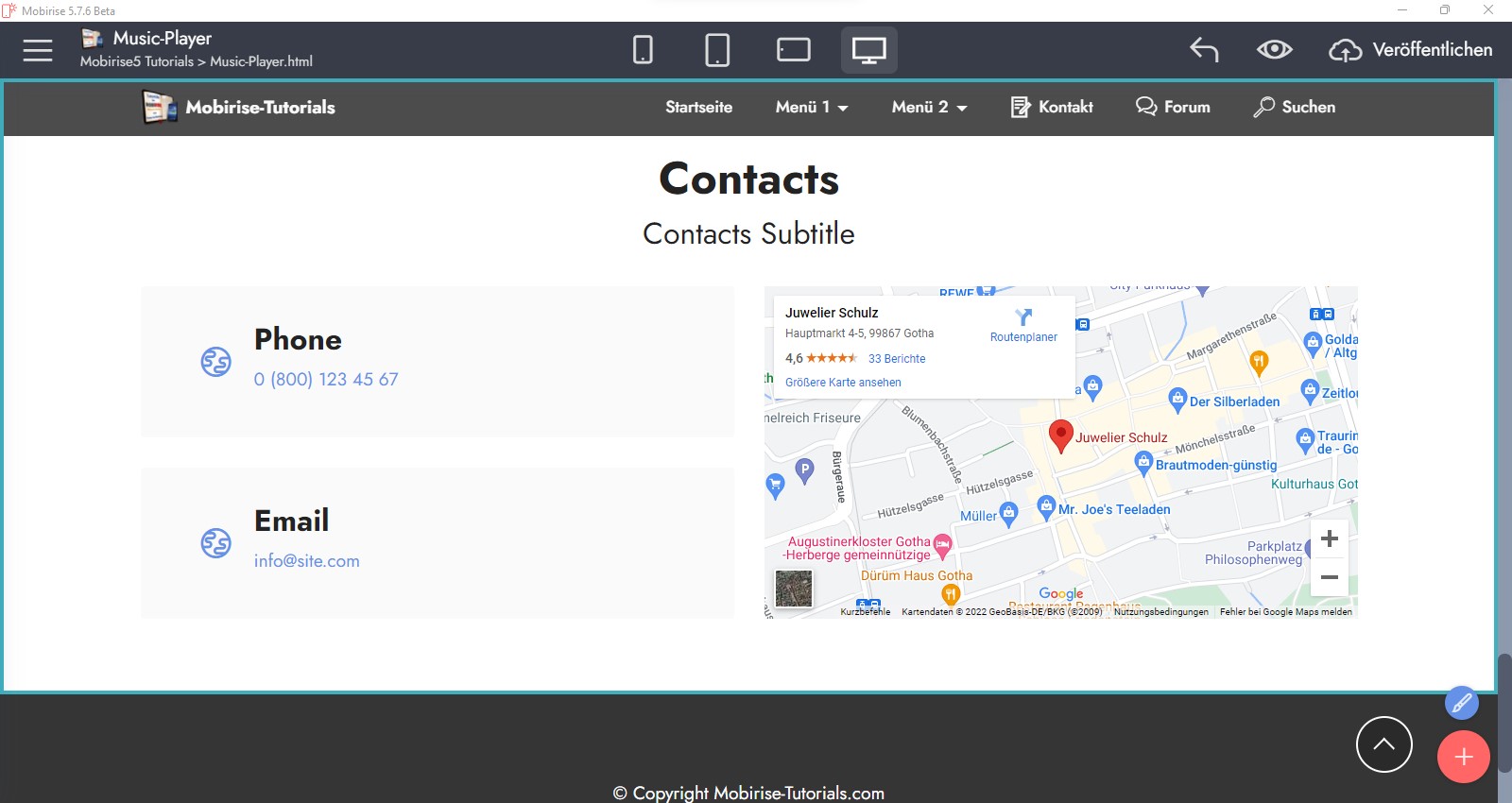Click the Veröffentlichen publish button

click(1411, 50)
